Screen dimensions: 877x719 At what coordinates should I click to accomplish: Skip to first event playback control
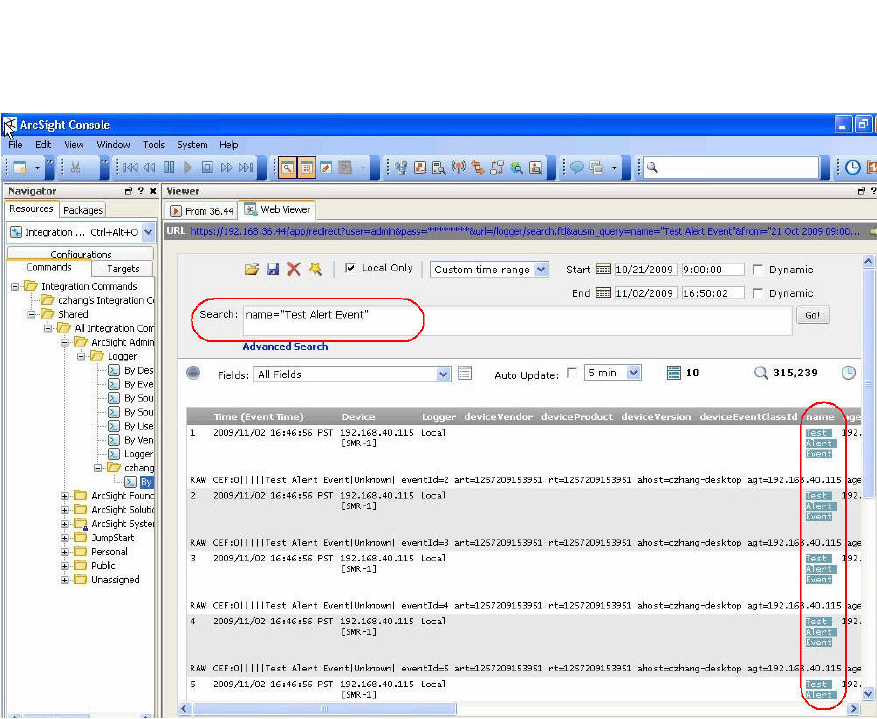pos(130,167)
